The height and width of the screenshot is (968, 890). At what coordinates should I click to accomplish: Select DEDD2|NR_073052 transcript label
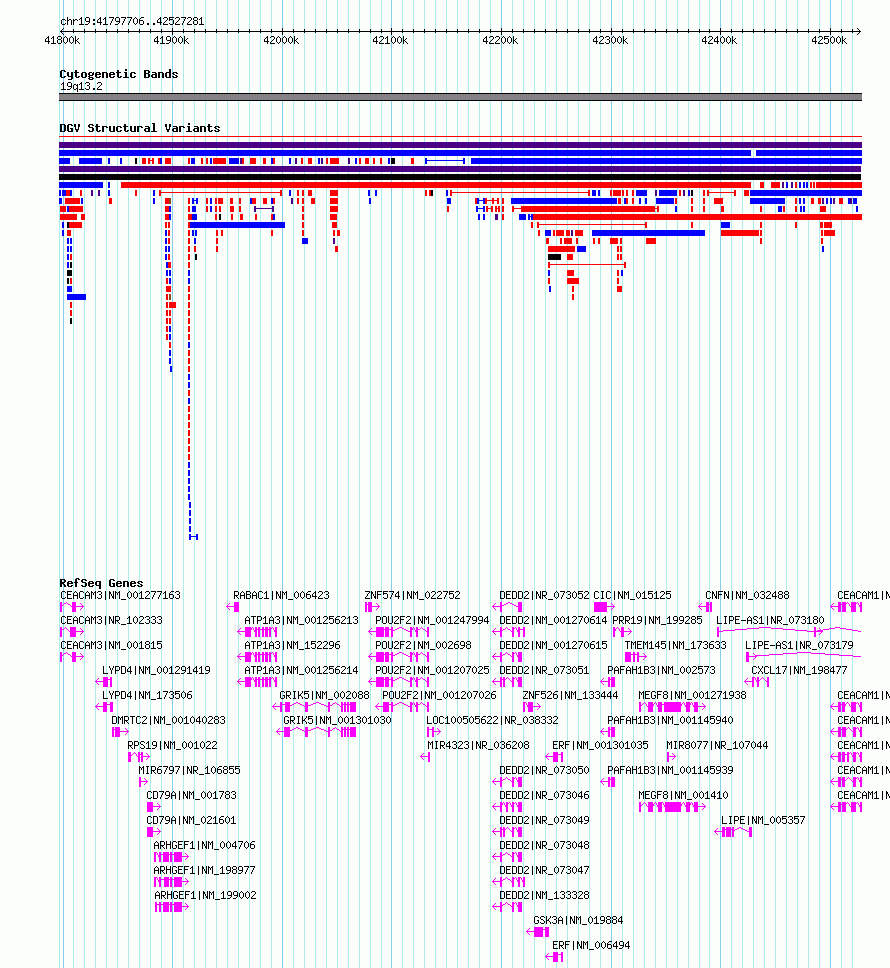[x=544, y=595]
